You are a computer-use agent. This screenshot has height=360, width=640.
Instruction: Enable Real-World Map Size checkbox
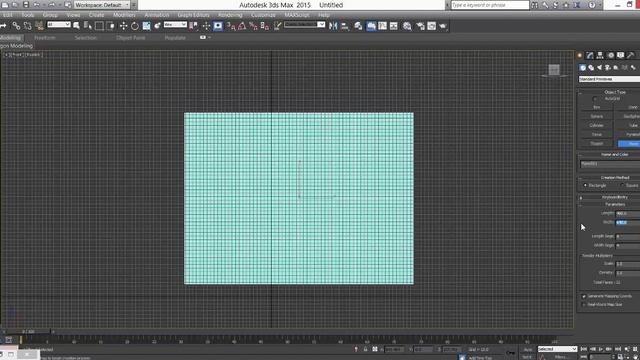pyautogui.click(x=584, y=305)
